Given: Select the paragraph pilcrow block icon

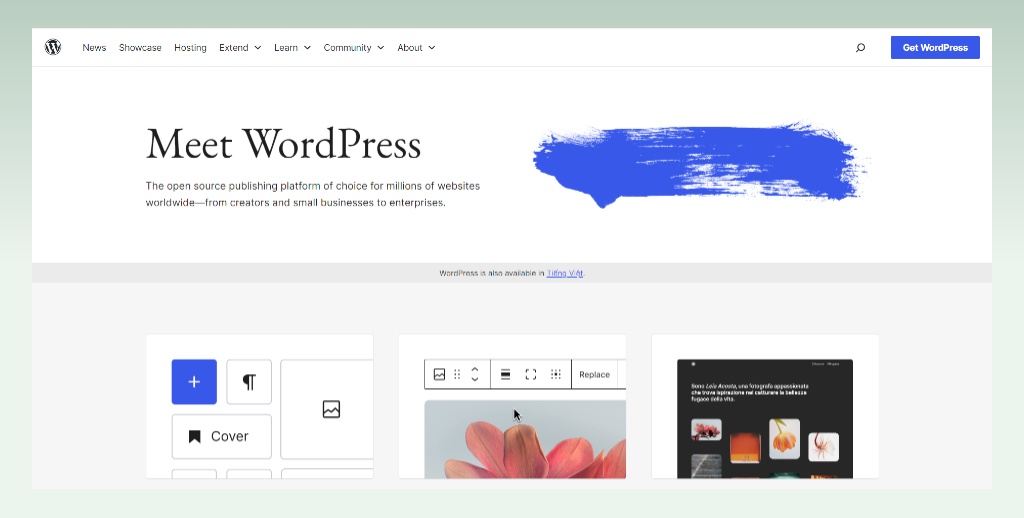Looking at the screenshot, I should coord(249,381).
